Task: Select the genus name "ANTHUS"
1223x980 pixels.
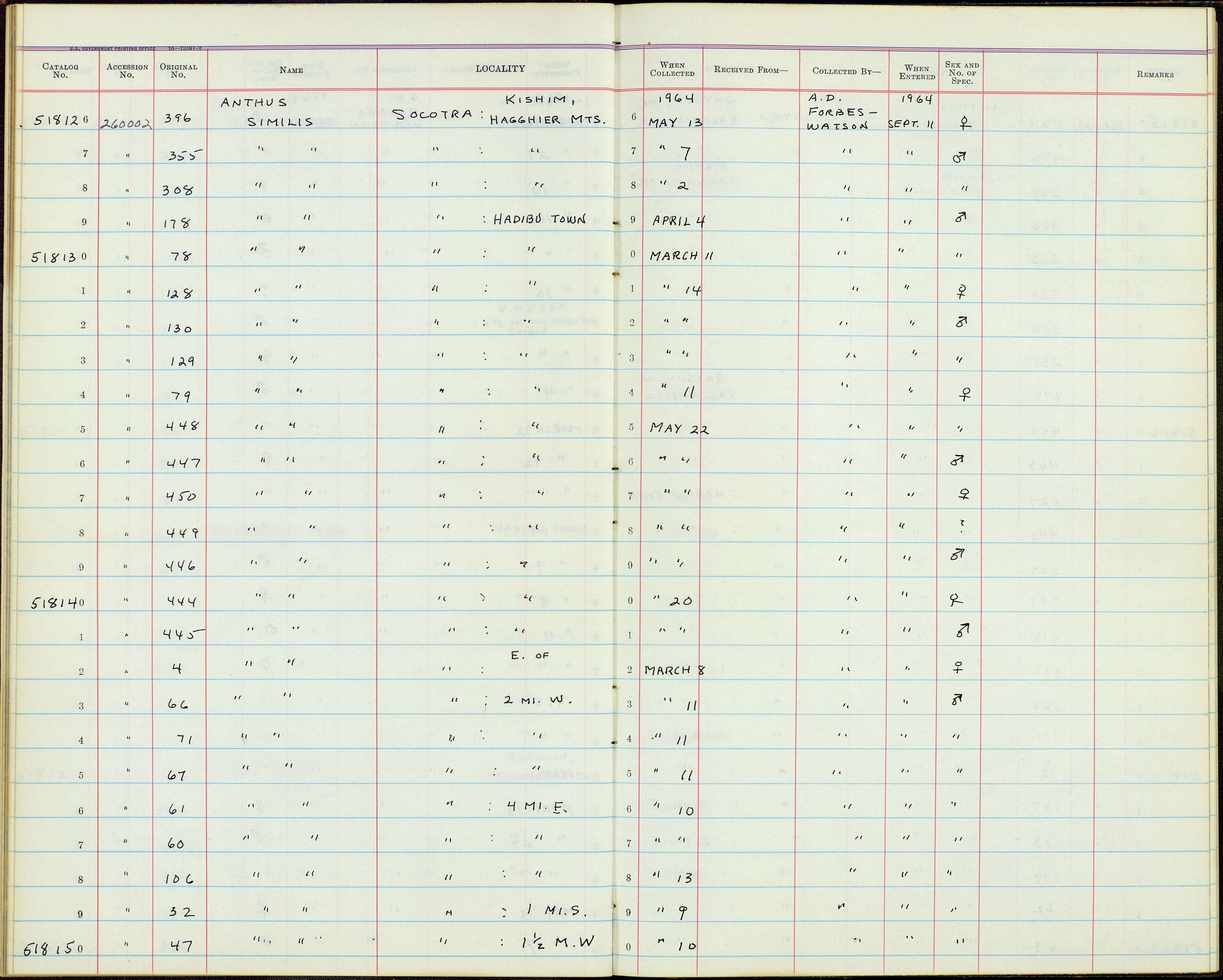Action: (254, 103)
